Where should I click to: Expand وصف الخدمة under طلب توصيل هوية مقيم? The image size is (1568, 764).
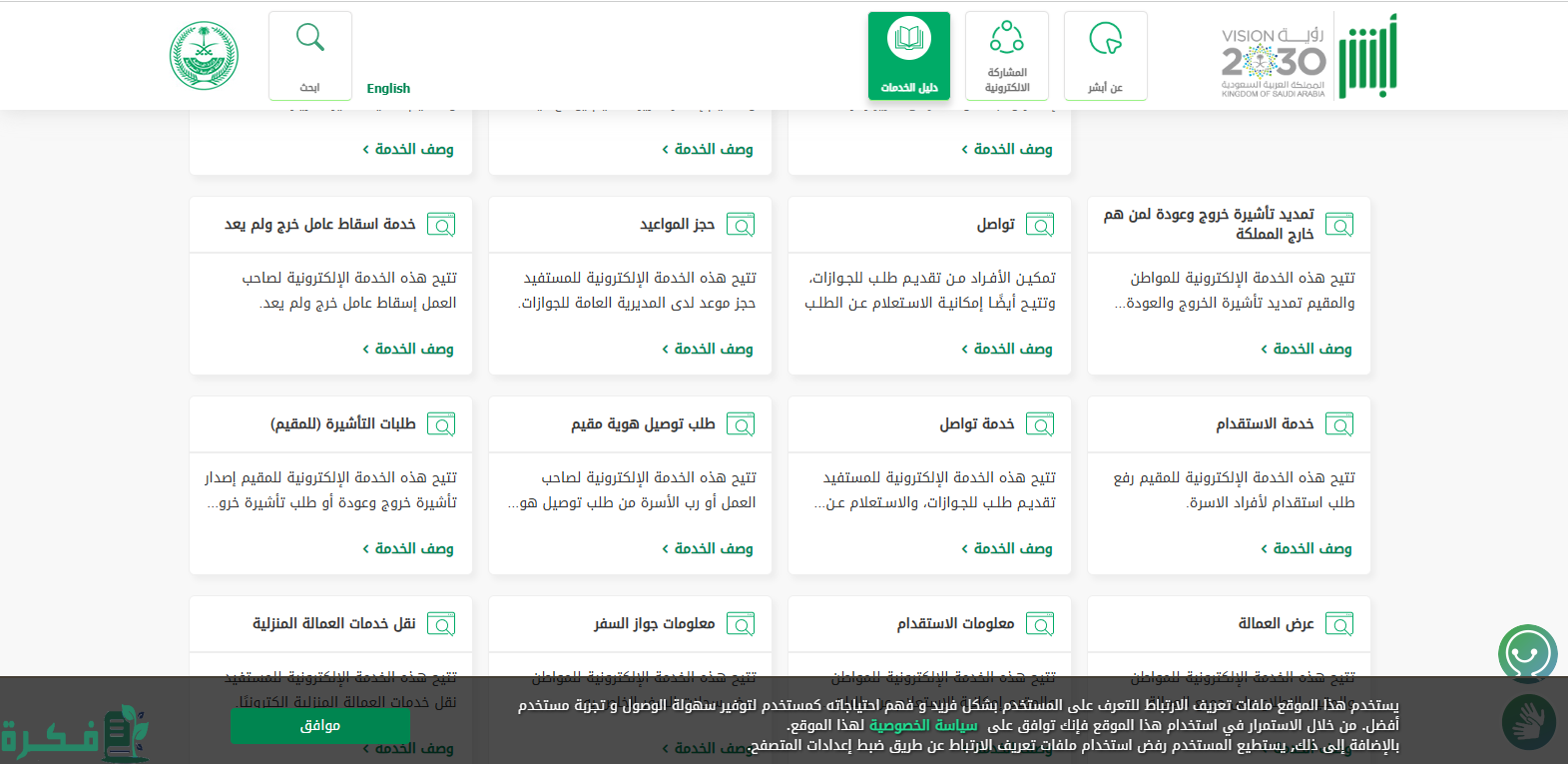708,548
